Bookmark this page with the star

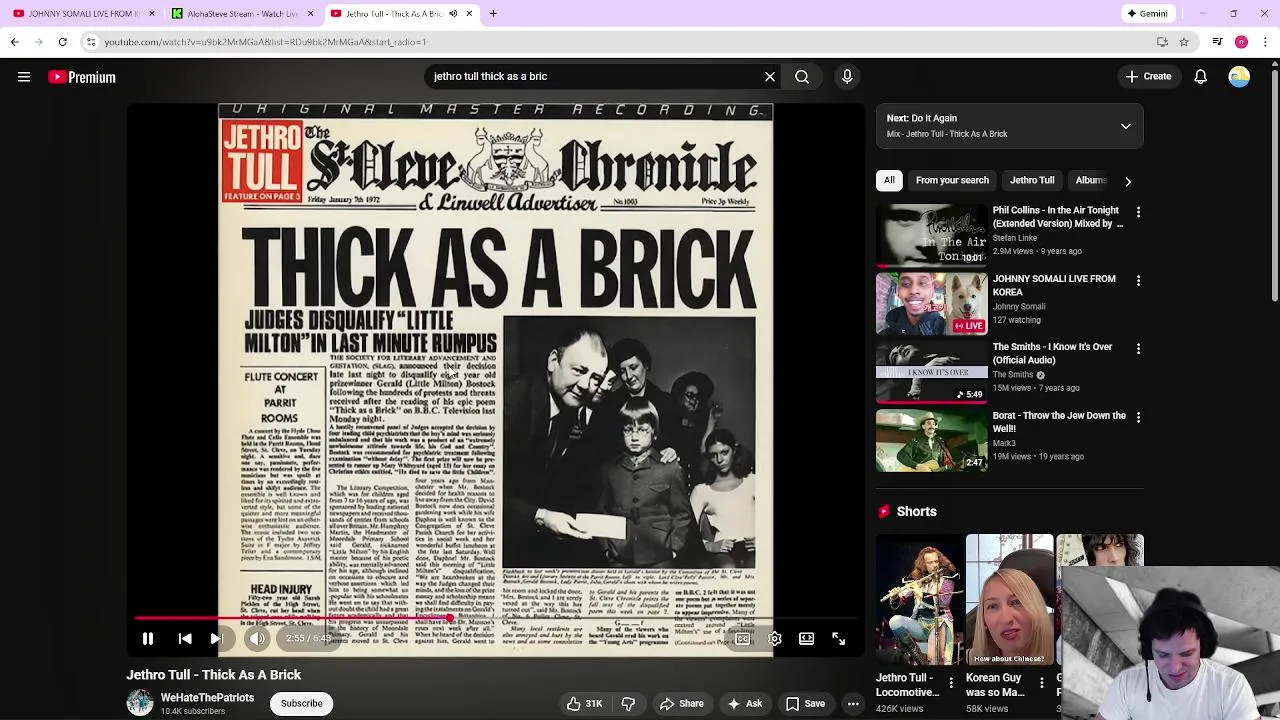coord(1184,42)
